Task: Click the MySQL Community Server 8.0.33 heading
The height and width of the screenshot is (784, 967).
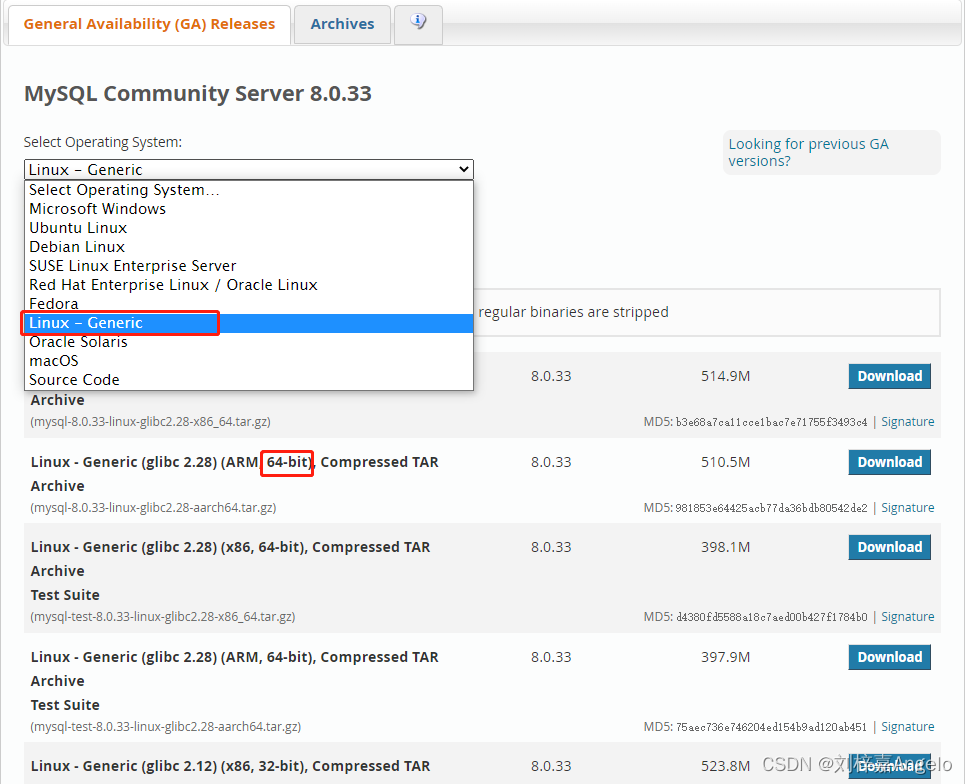Action: click(197, 94)
